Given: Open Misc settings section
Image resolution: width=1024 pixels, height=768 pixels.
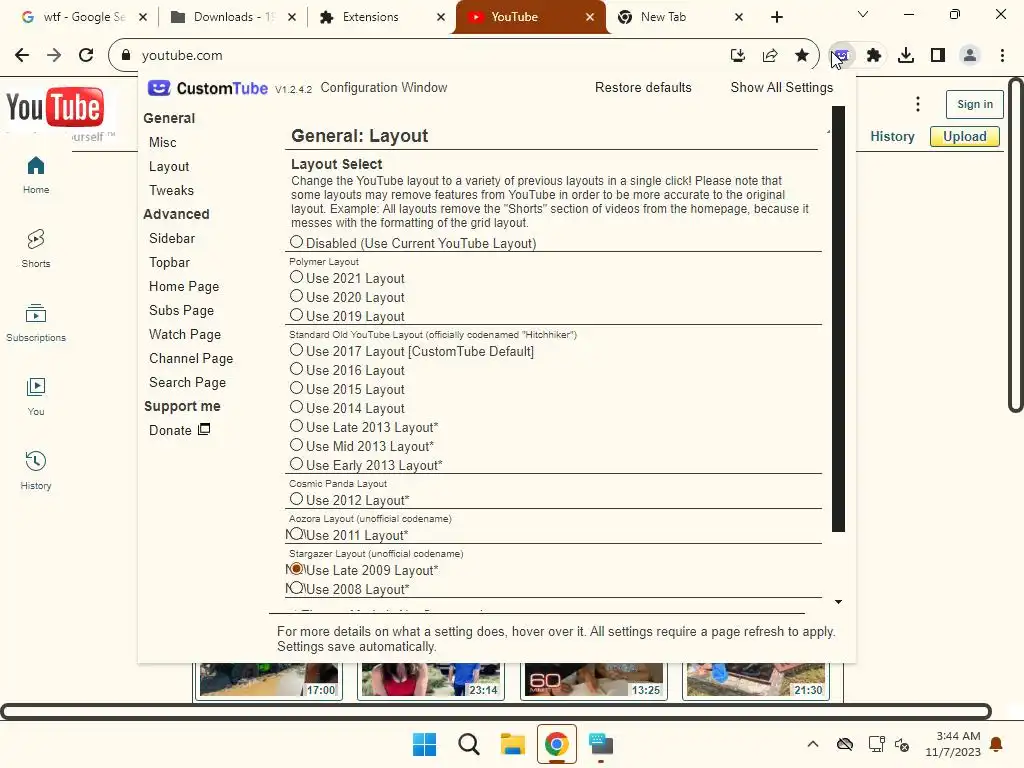Looking at the screenshot, I should point(163,142).
